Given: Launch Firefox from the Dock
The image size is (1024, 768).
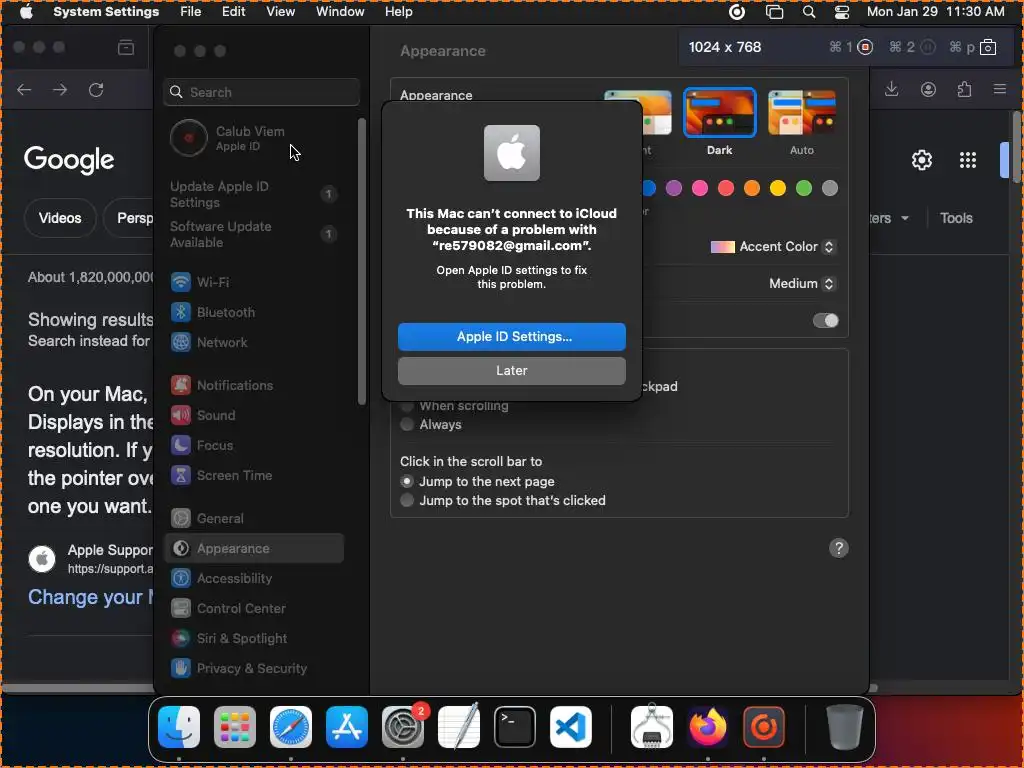Looking at the screenshot, I should click(x=708, y=727).
